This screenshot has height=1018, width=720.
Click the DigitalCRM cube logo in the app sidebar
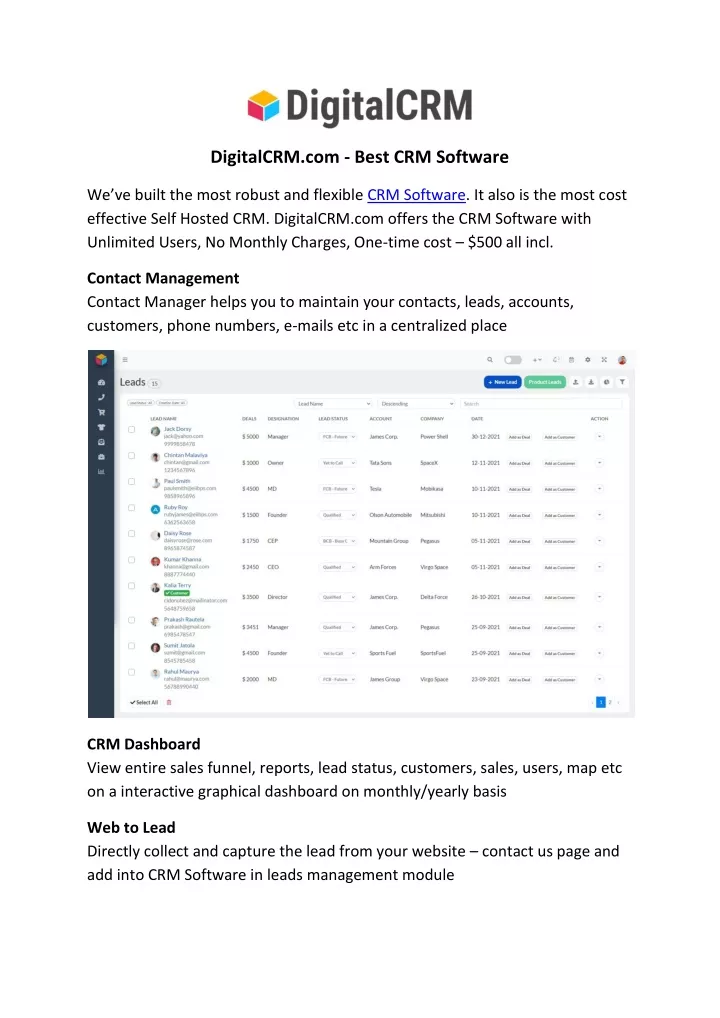pos(101,360)
